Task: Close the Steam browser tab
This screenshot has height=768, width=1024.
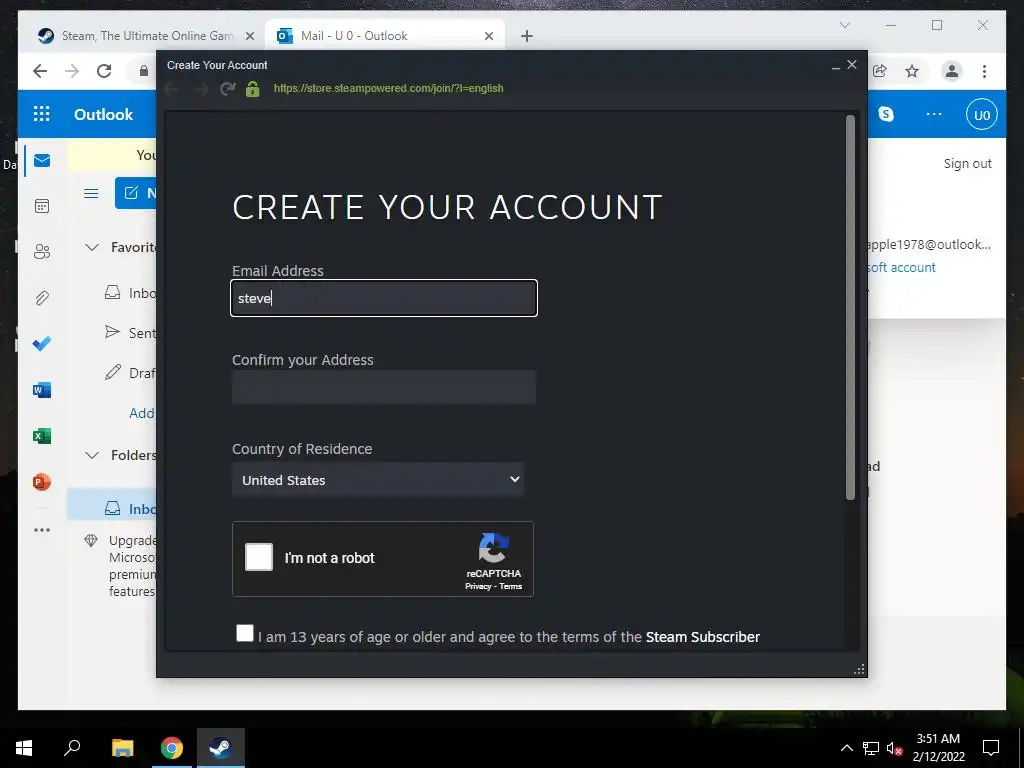Action: pyautogui.click(x=249, y=36)
